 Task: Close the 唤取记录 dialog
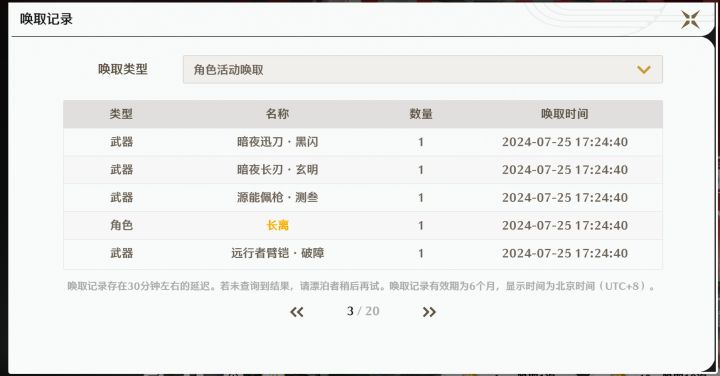[690, 19]
